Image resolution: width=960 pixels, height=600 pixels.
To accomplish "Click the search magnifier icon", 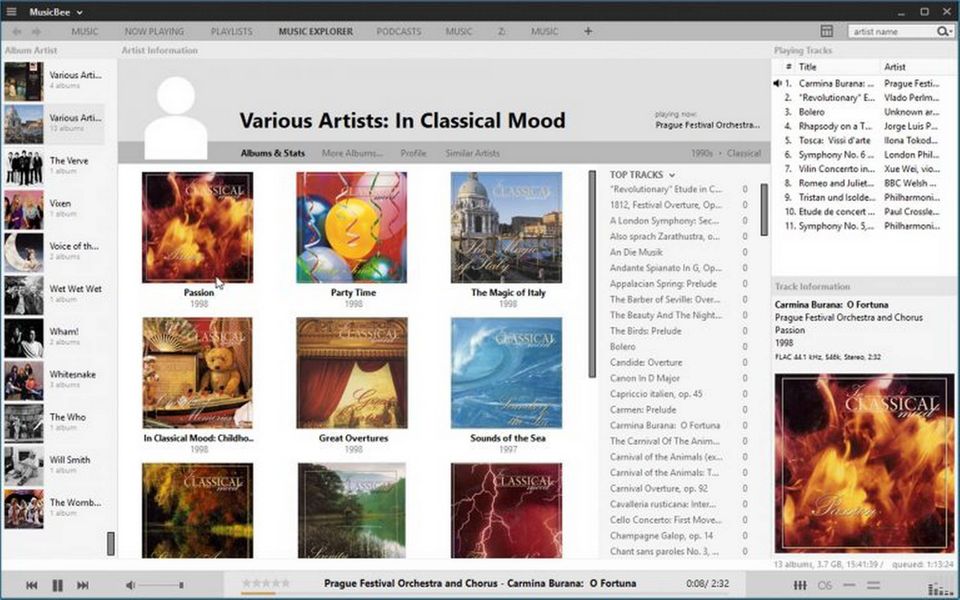I will coord(942,32).
